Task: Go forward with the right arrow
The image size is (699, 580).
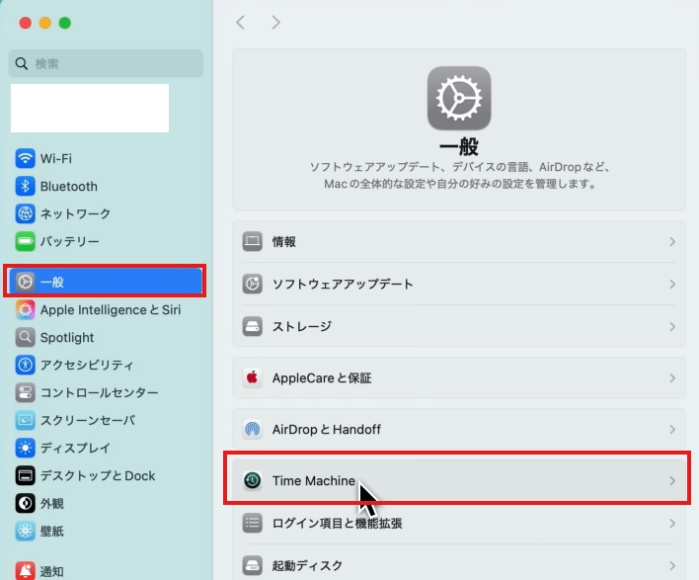Action: click(x=276, y=22)
